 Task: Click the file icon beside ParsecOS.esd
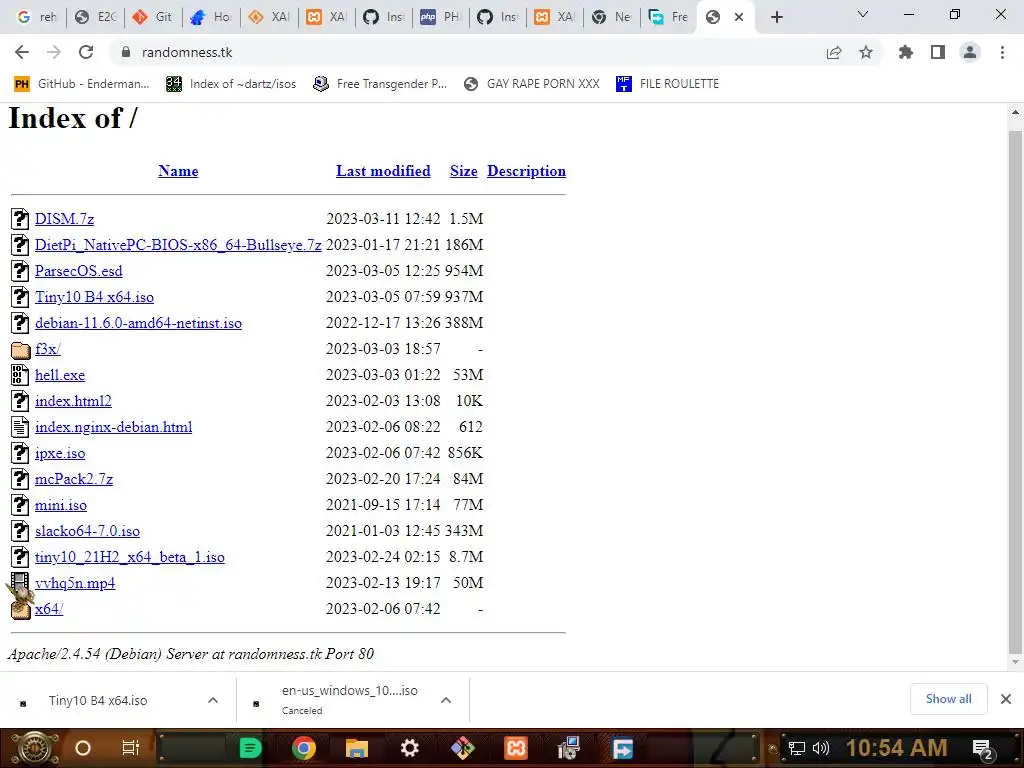tap(20, 271)
